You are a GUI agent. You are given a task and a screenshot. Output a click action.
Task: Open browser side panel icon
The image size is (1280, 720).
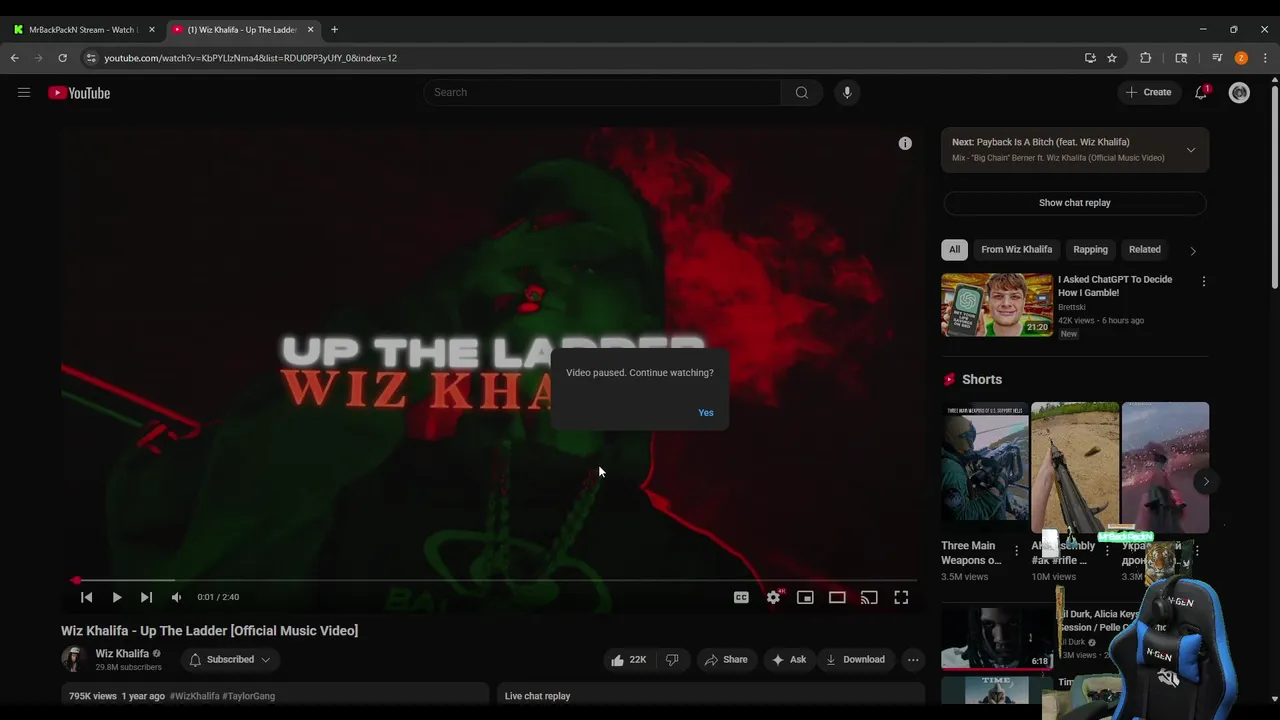[1181, 58]
